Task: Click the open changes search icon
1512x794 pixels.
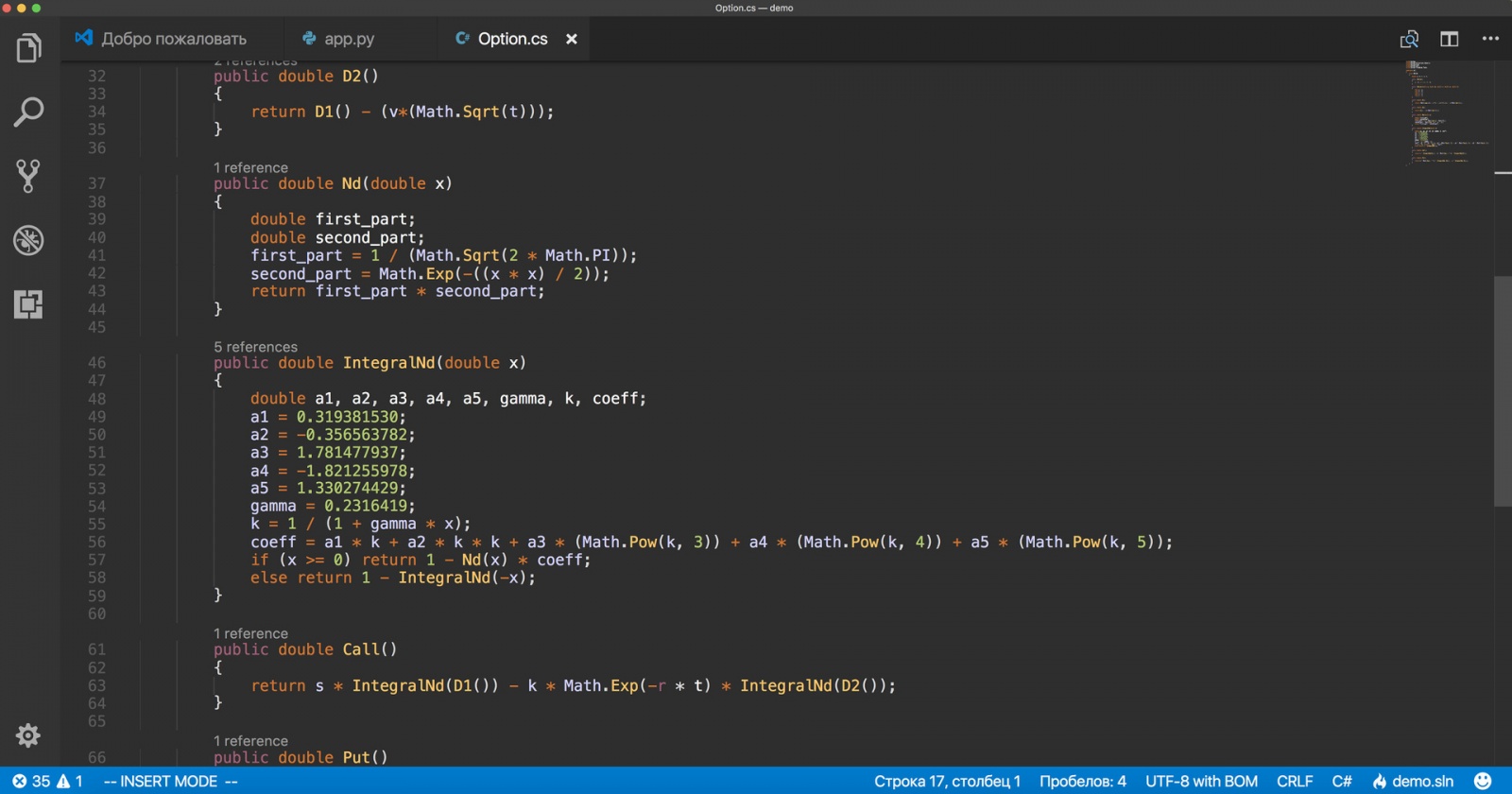Action: tap(1409, 39)
